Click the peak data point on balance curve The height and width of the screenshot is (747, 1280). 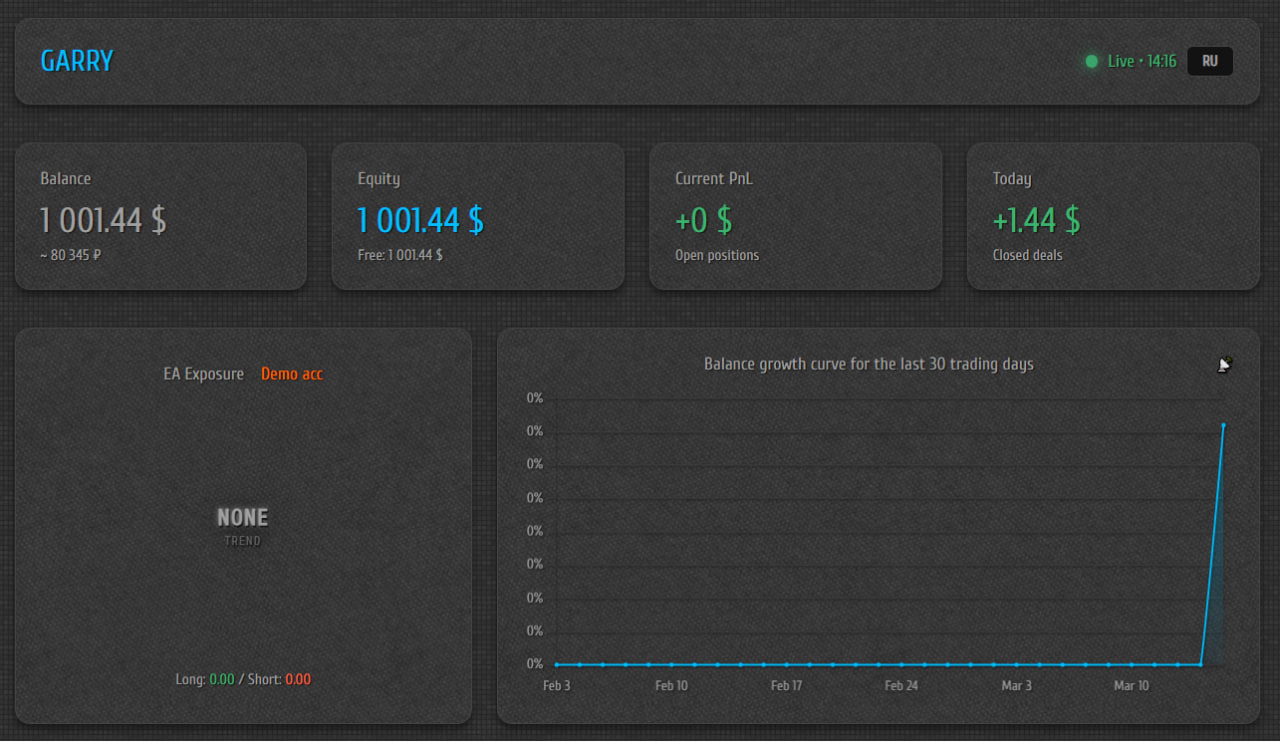[x=1223, y=425]
